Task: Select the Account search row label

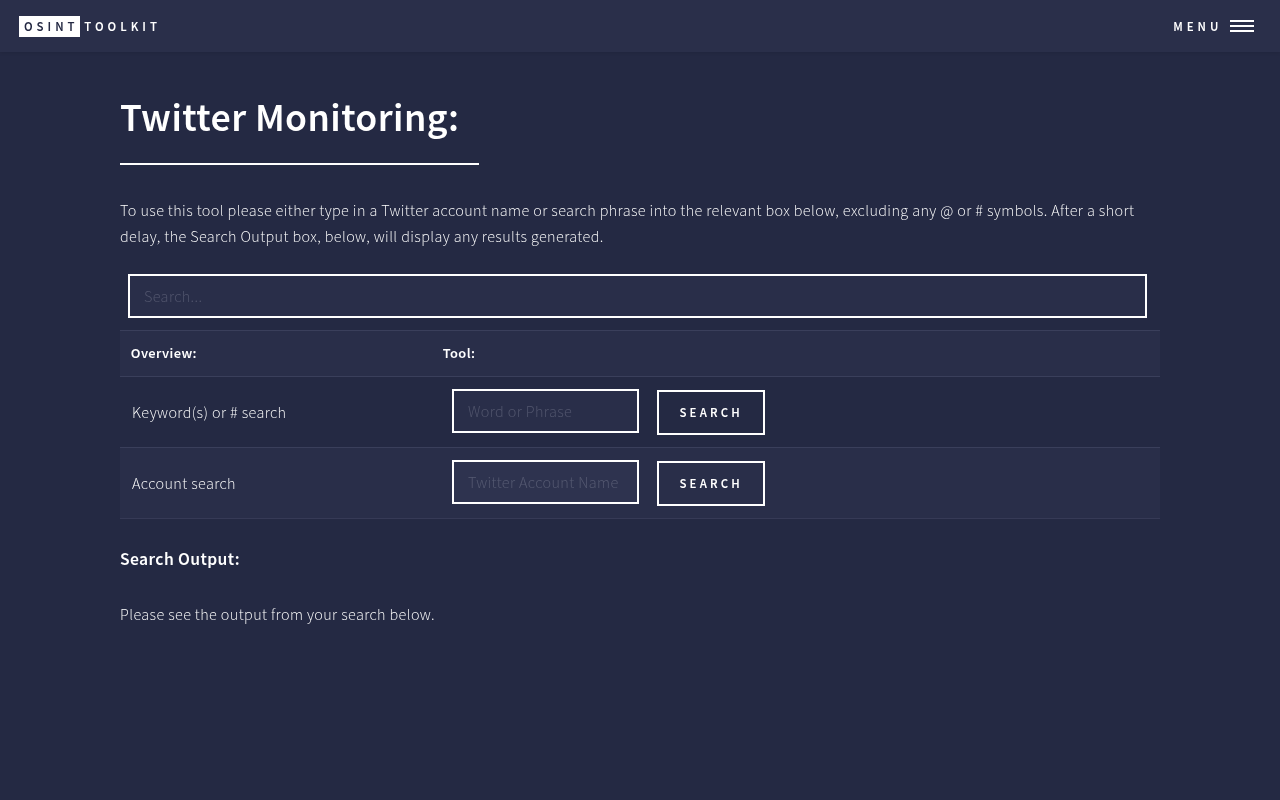Action: [x=184, y=483]
